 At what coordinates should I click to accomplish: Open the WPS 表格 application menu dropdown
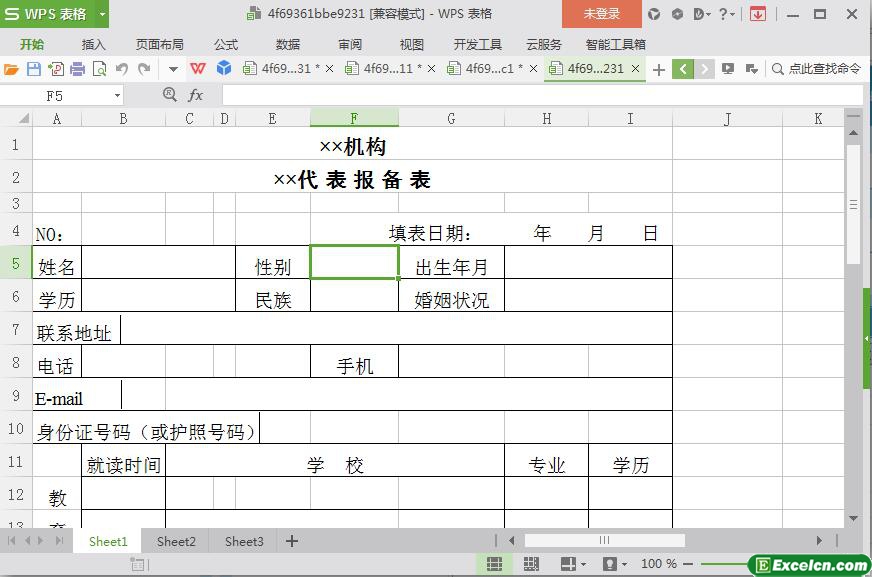(x=102, y=14)
